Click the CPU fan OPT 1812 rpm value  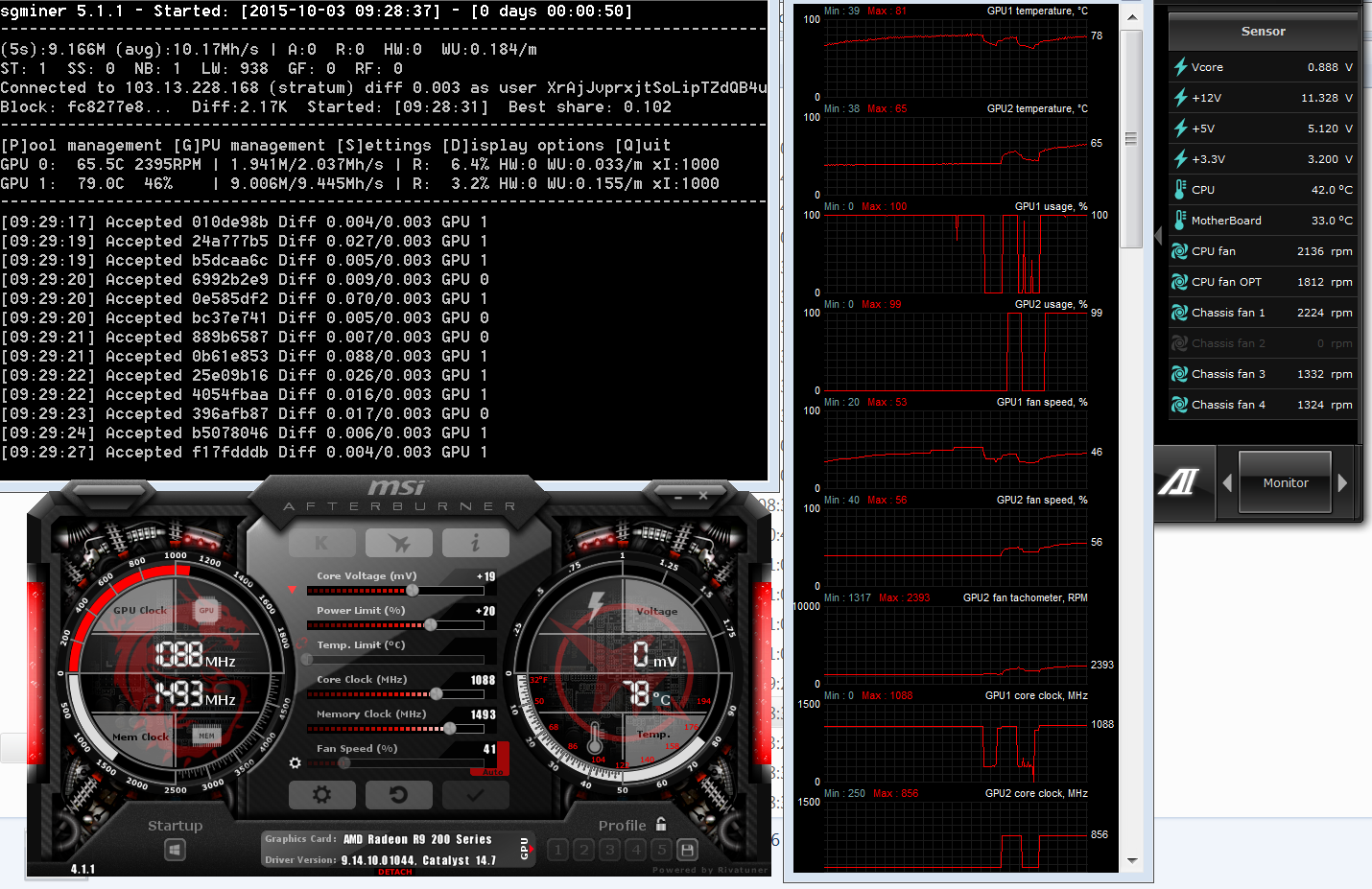pos(1324,282)
